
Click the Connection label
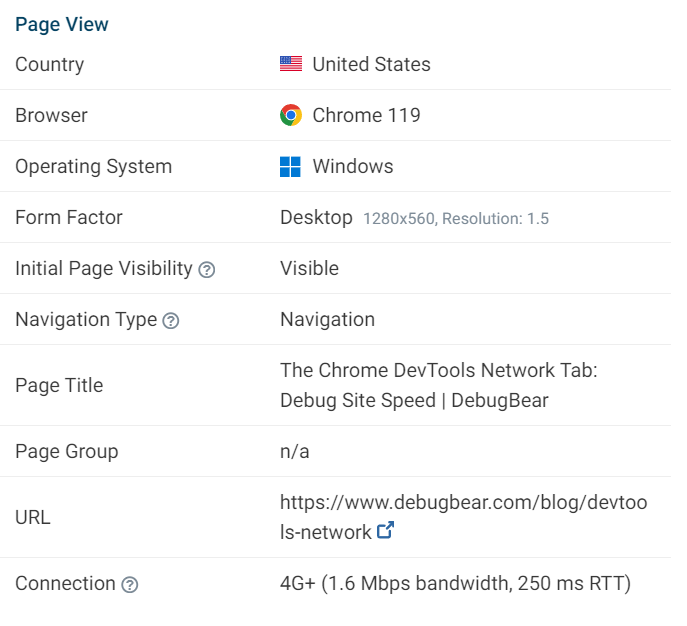point(65,584)
